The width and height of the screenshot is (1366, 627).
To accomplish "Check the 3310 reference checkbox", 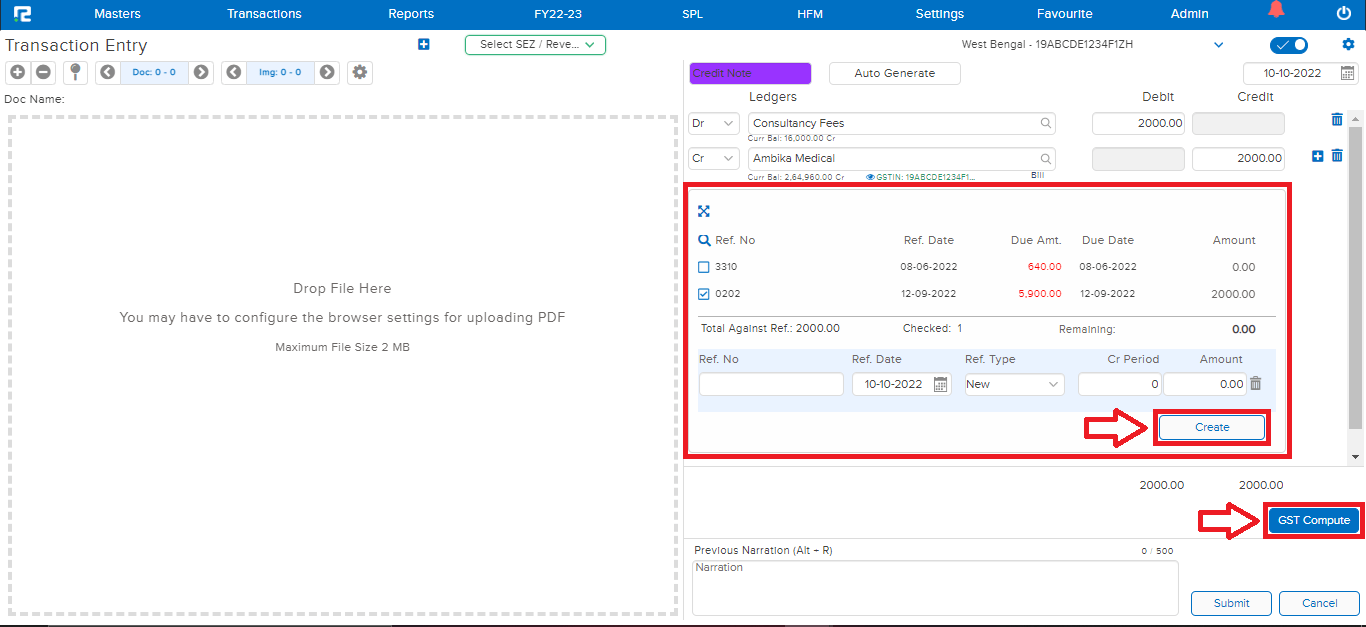I will tap(704, 267).
